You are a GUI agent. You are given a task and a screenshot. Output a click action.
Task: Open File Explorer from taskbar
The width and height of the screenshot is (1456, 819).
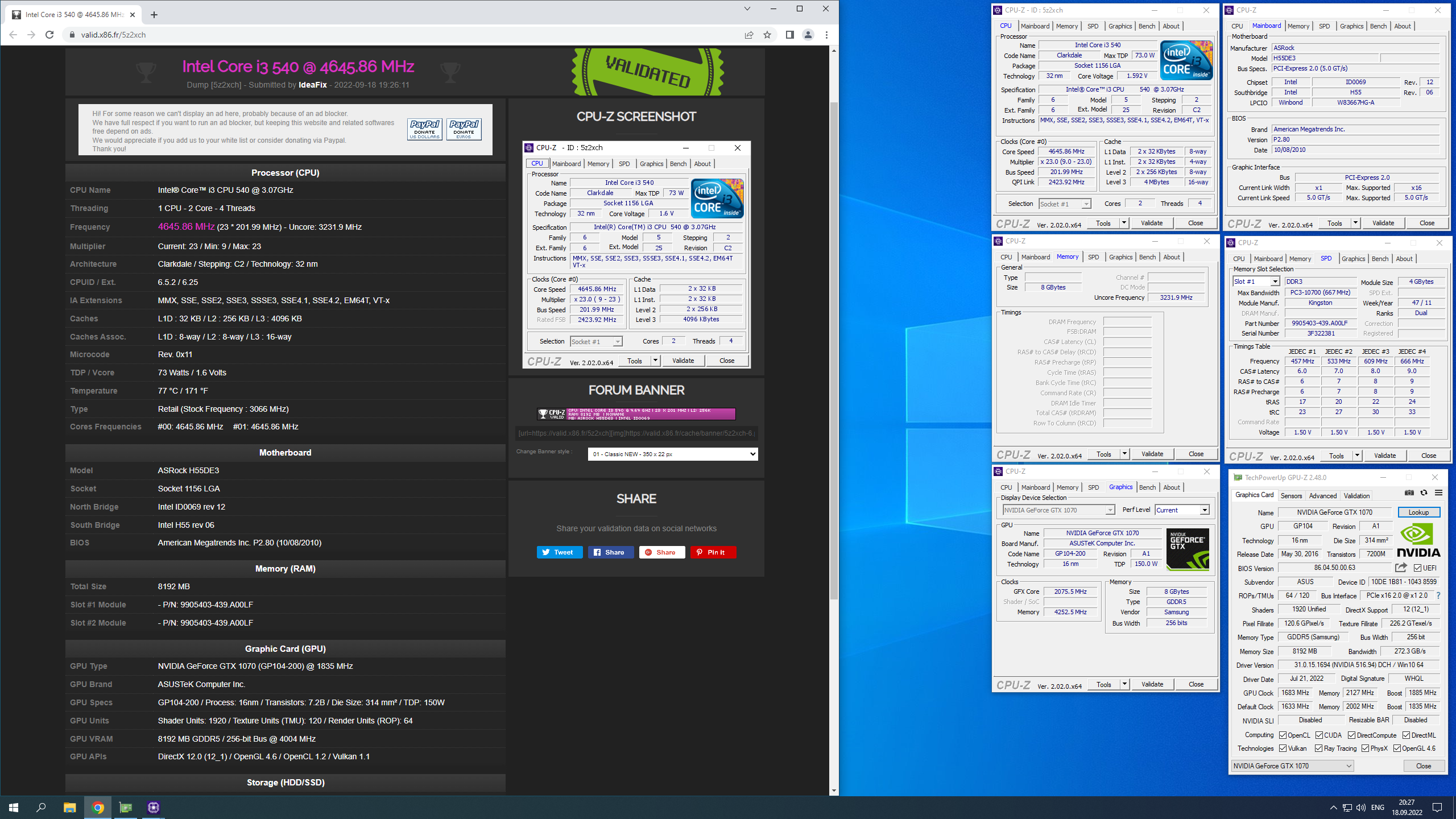[x=69, y=808]
